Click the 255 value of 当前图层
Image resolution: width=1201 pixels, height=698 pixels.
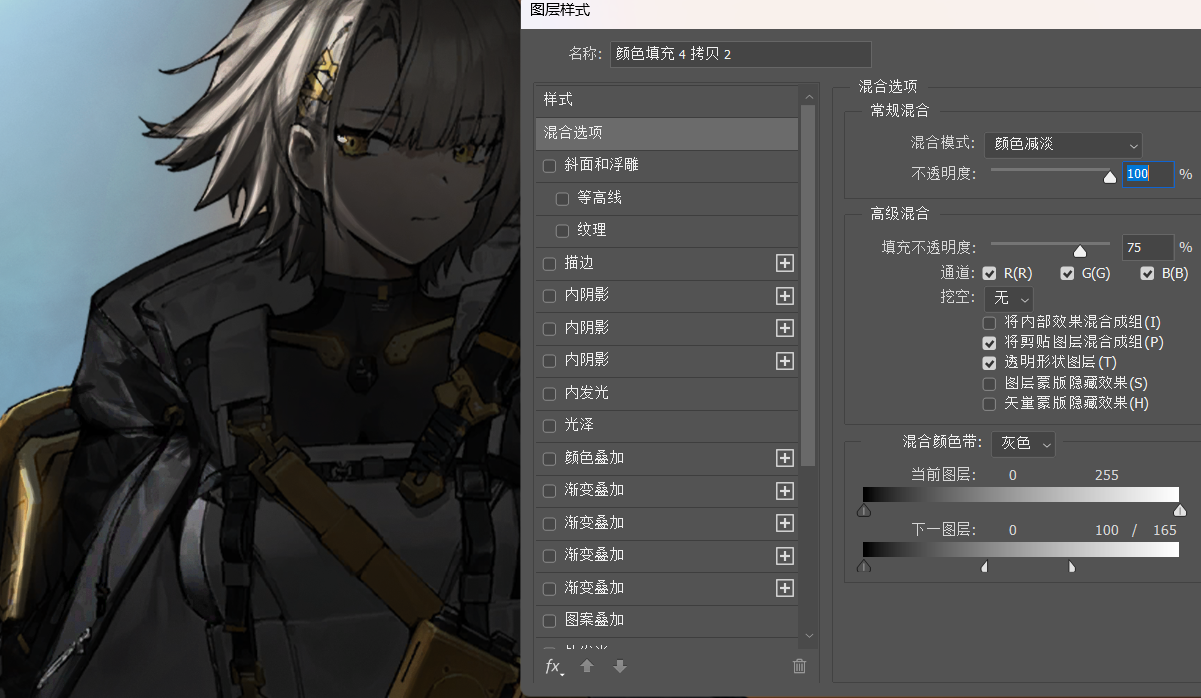(1106, 475)
